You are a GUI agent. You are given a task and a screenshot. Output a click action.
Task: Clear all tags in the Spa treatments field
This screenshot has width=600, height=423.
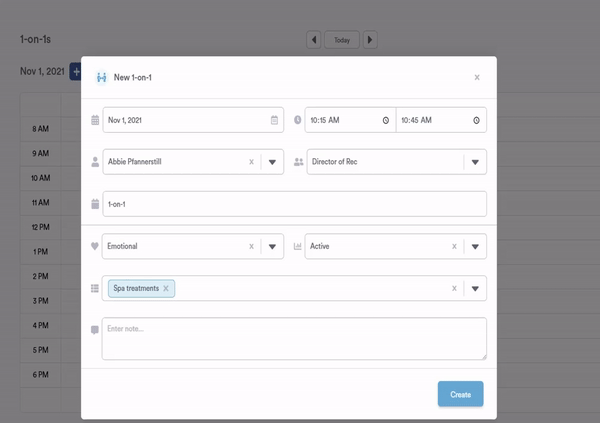click(x=454, y=288)
